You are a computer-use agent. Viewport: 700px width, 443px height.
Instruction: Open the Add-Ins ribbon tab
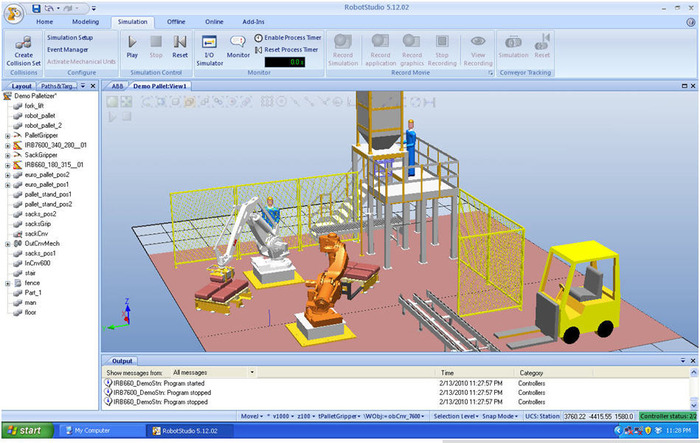[254, 21]
